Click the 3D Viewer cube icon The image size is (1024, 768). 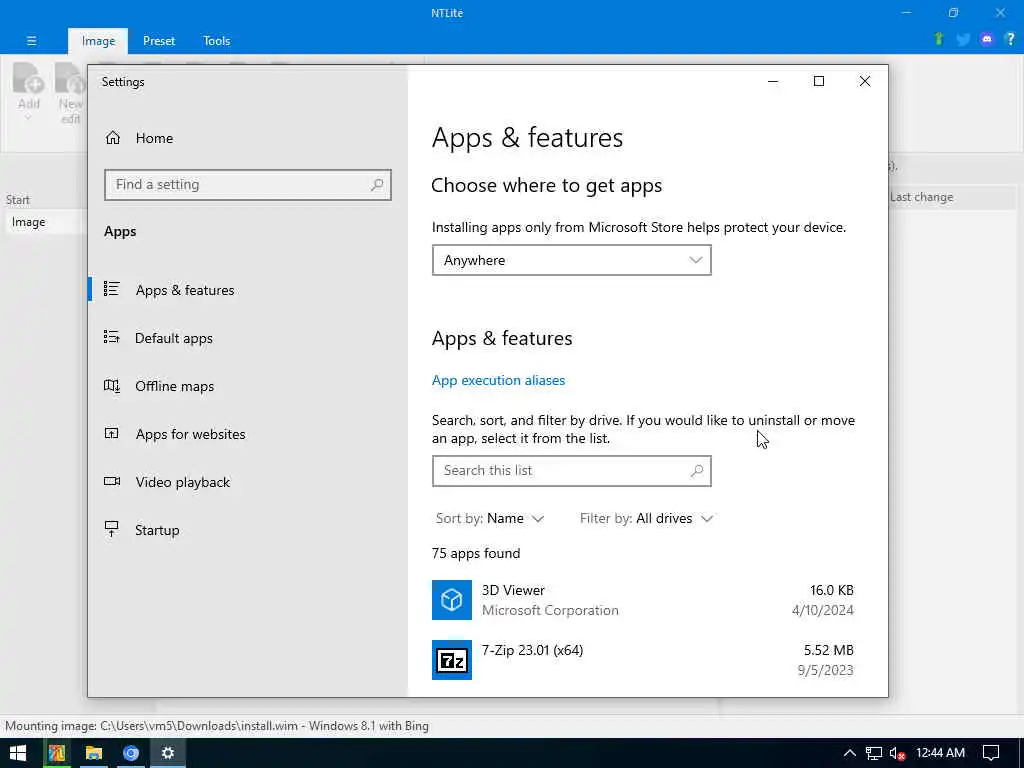point(452,600)
